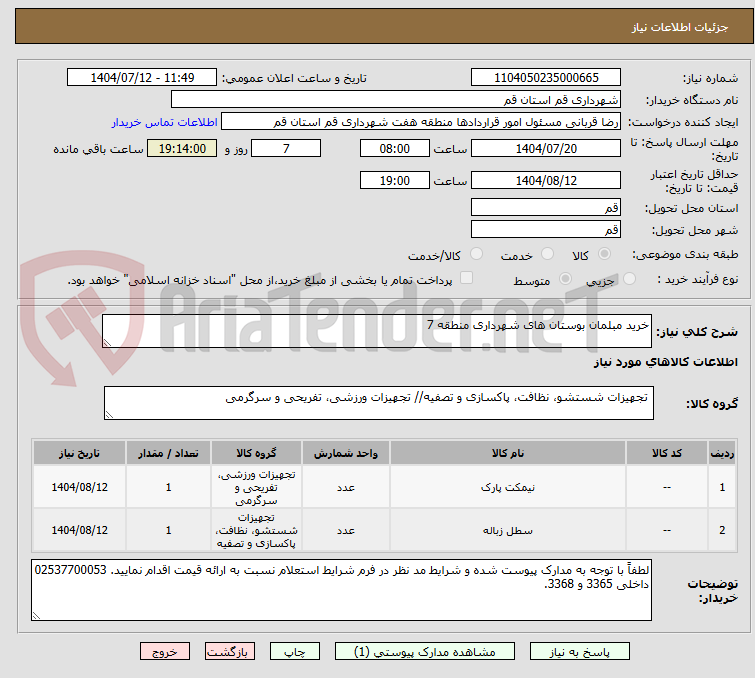Click the کد کالا column header
Screen dimensions: 755x678
coord(667,453)
